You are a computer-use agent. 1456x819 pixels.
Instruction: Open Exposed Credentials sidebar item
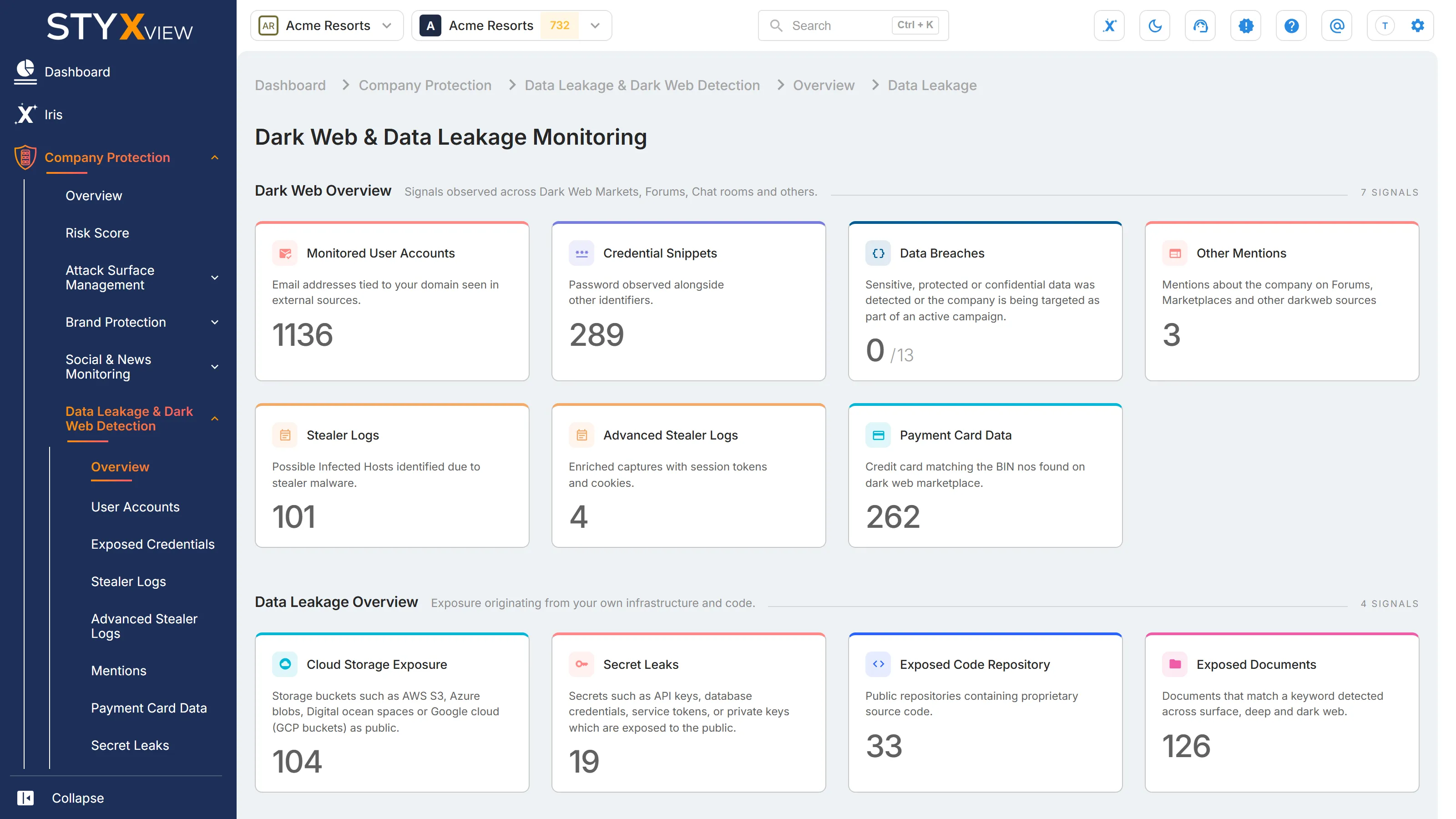click(152, 544)
